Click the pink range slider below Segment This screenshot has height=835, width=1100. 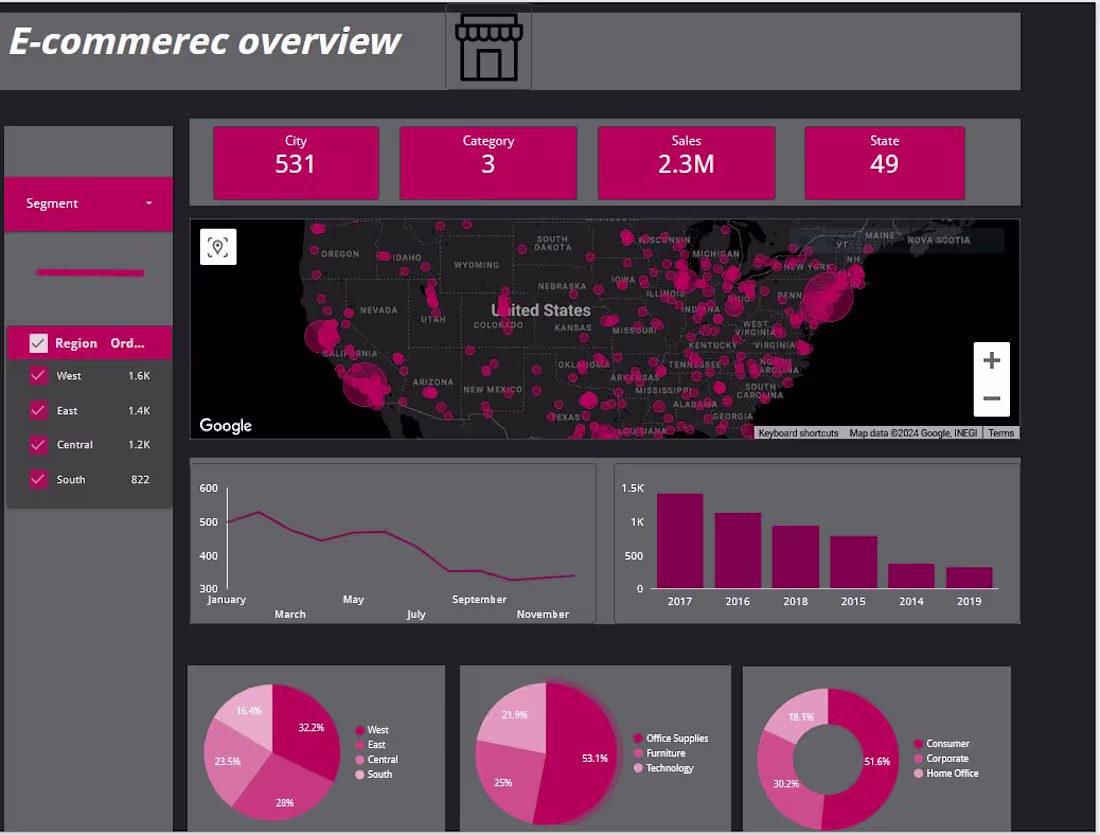[89, 272]
